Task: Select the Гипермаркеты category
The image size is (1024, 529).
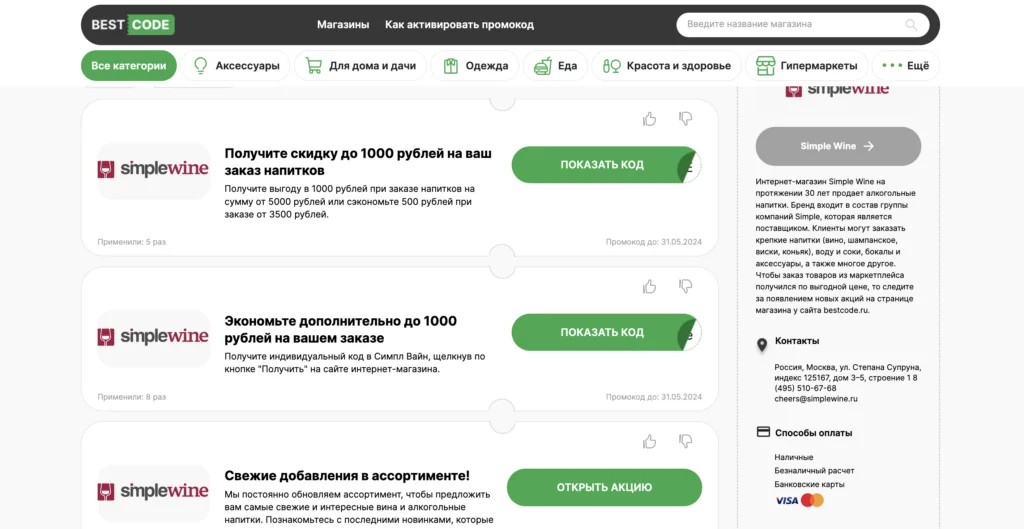Action: [807, 66]
